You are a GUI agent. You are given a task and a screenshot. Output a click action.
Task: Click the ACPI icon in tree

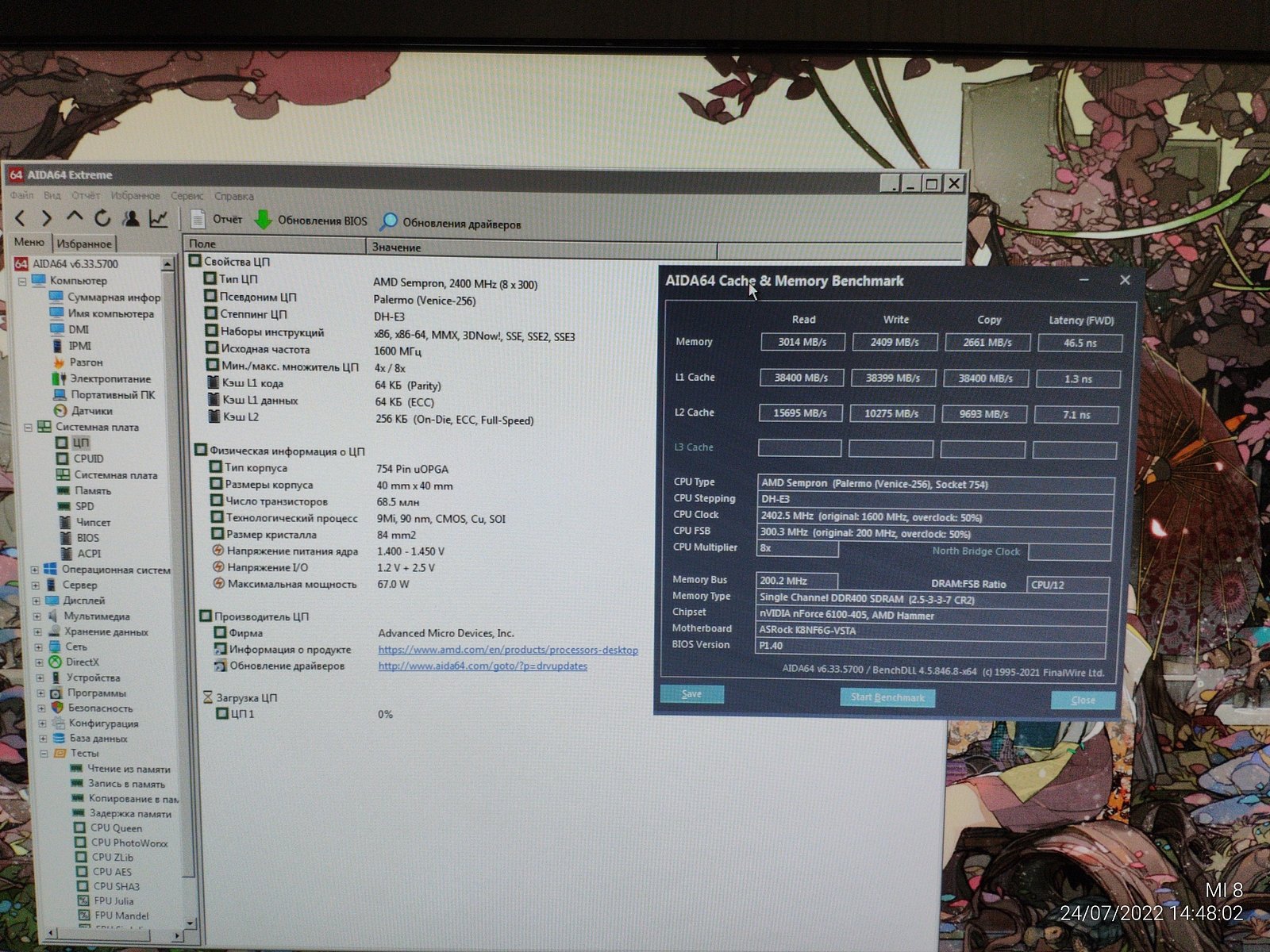click(x=66, y=554)
